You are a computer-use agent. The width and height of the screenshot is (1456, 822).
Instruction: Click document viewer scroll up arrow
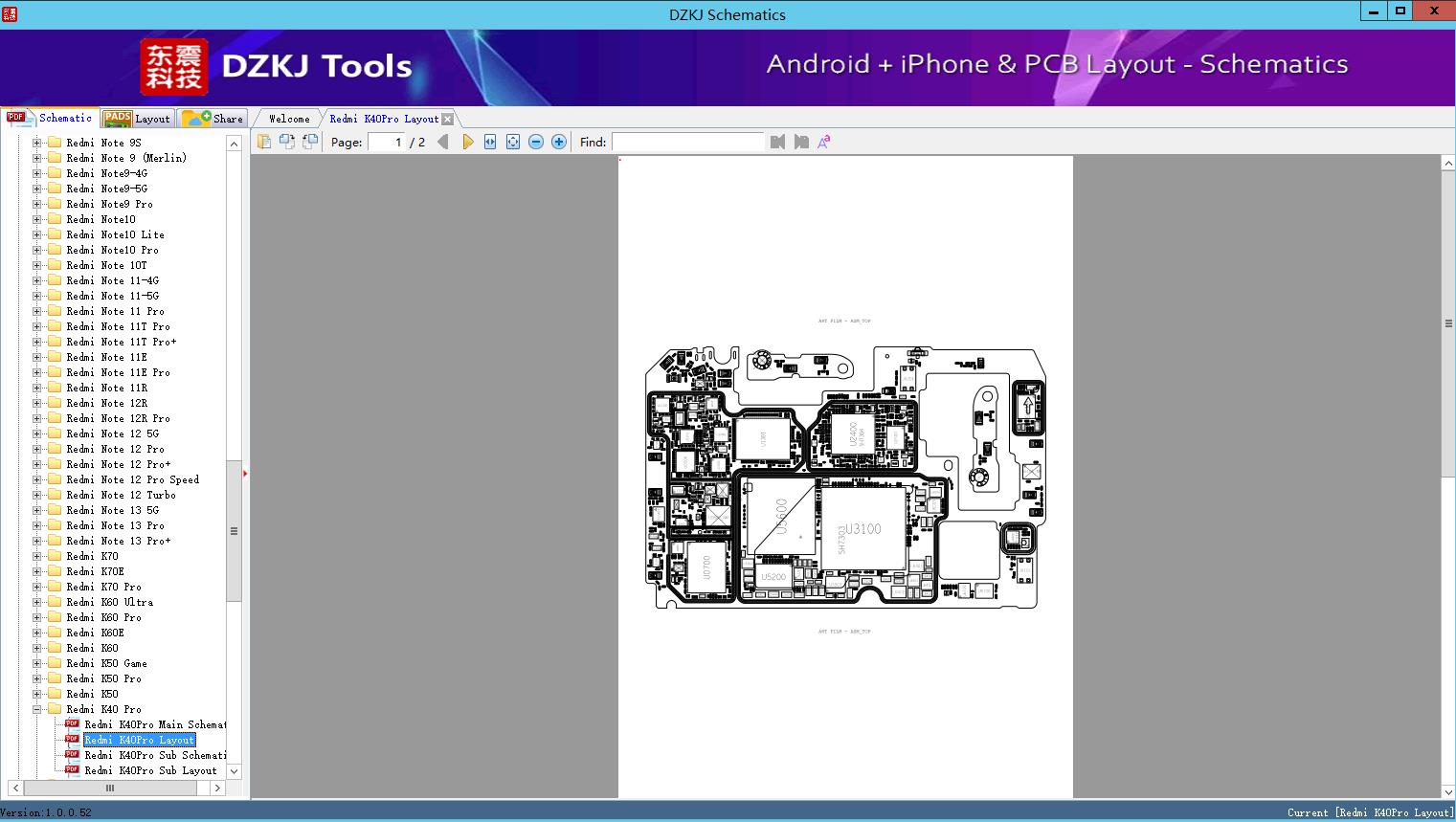coord(1448,164)
